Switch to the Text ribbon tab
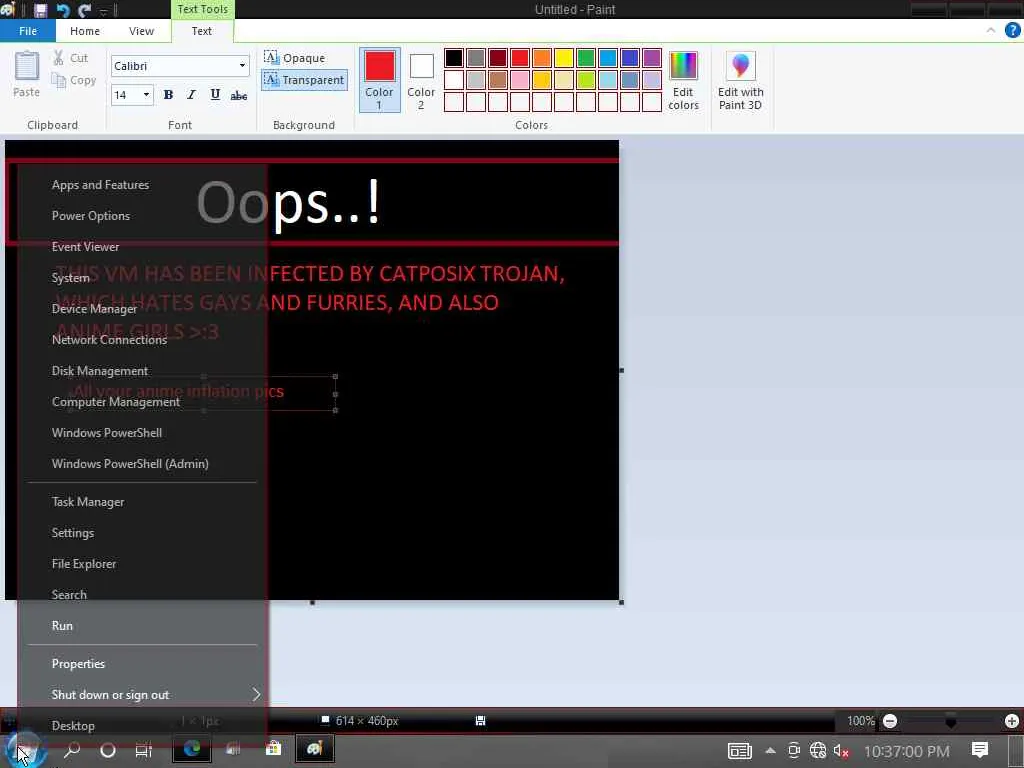Screen dimensions: 1024x768 coord(202,31)
